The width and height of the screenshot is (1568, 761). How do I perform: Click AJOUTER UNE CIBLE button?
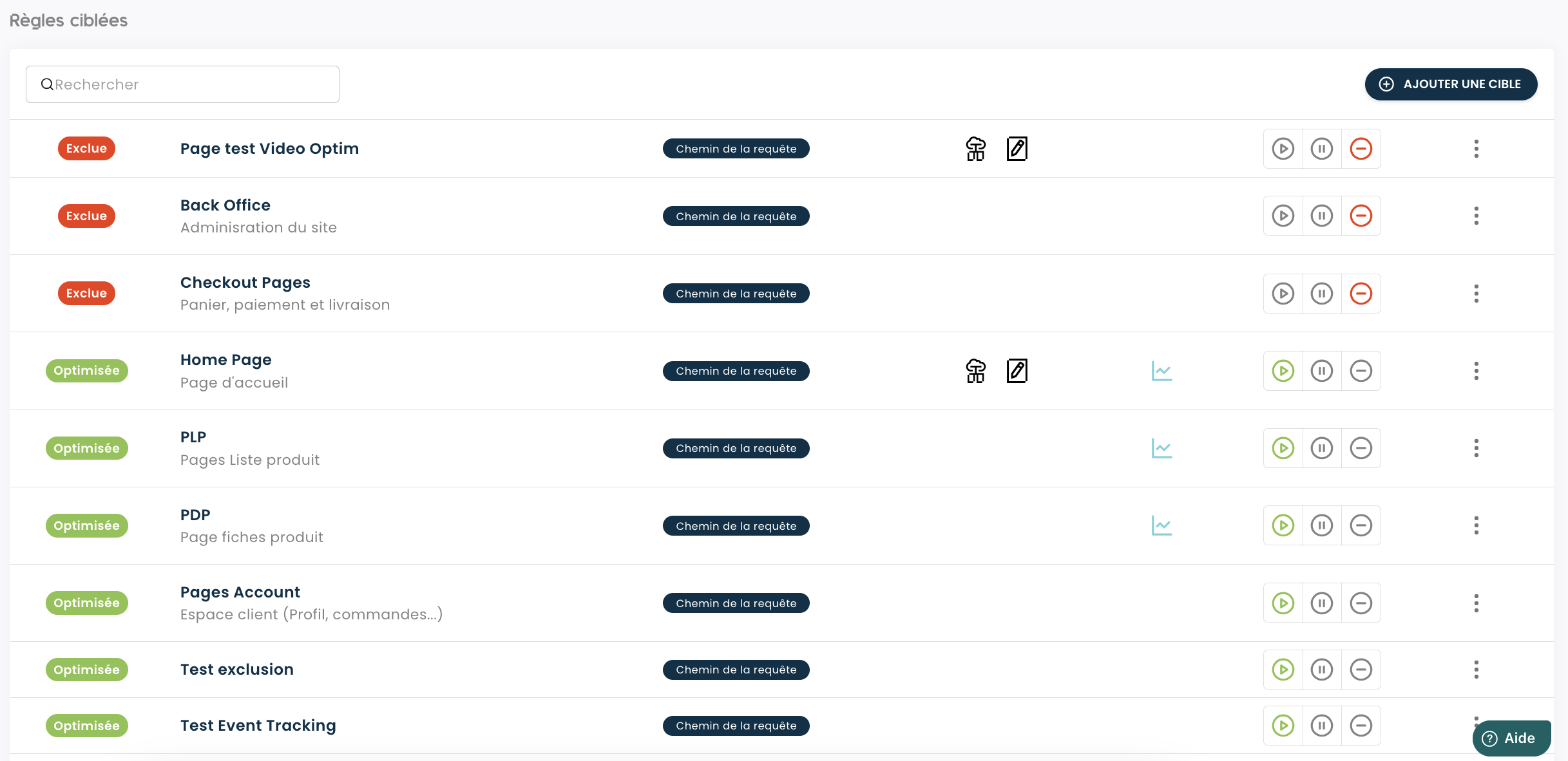click(x=1451, y=84)
